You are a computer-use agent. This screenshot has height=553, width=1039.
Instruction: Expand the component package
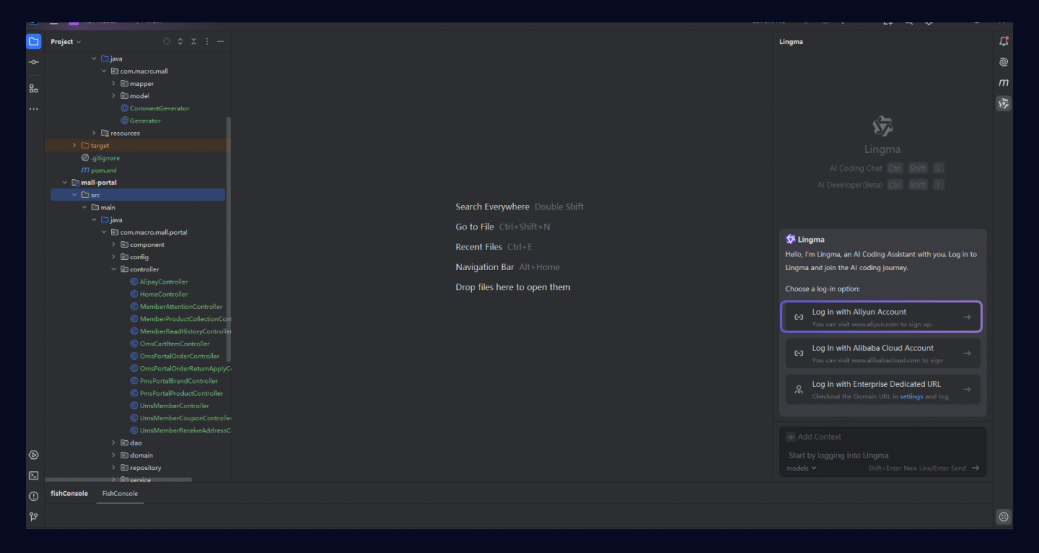click(113, 245)
